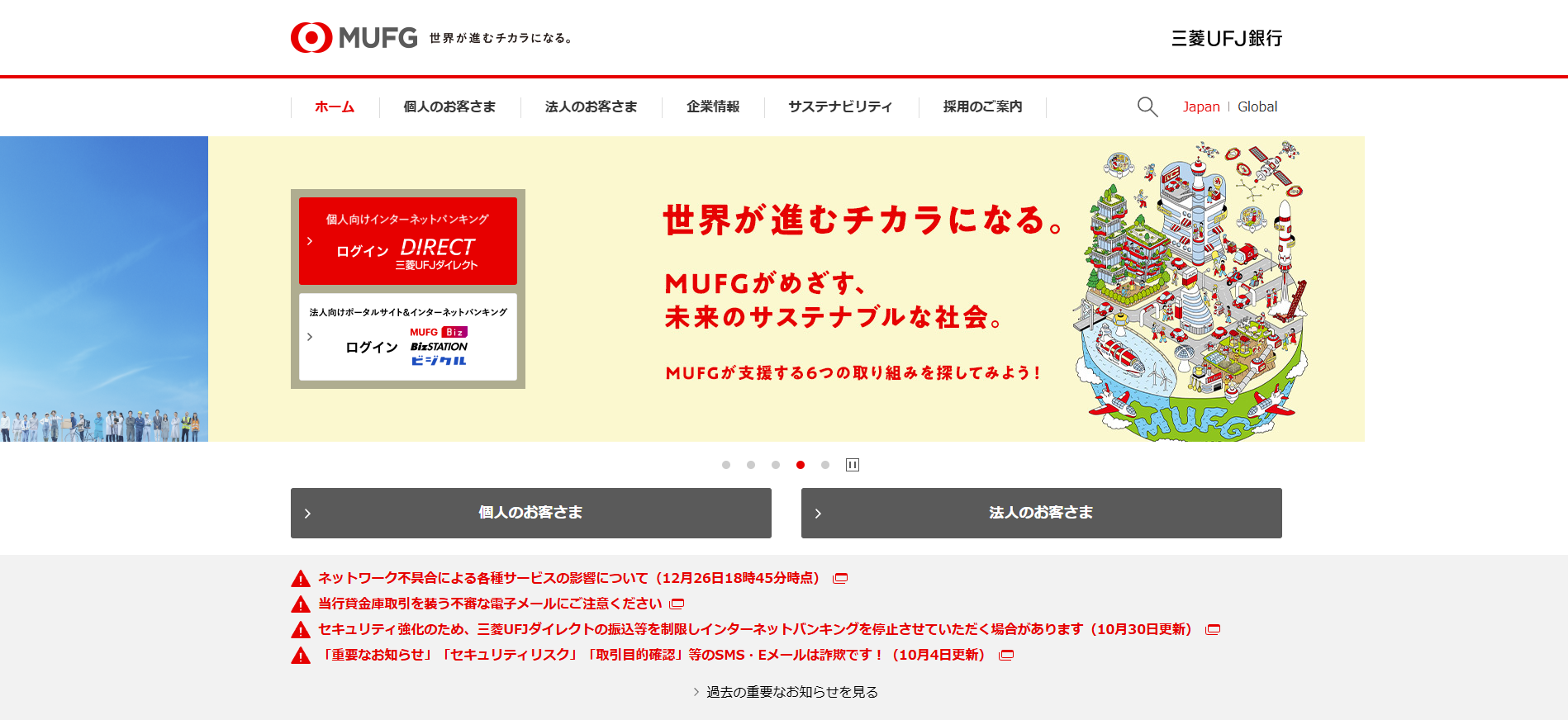Open the ホーム navigation tab
The width and height of the screenshot is (1568, 720).
pyautogui.click(x=335, y=107)
